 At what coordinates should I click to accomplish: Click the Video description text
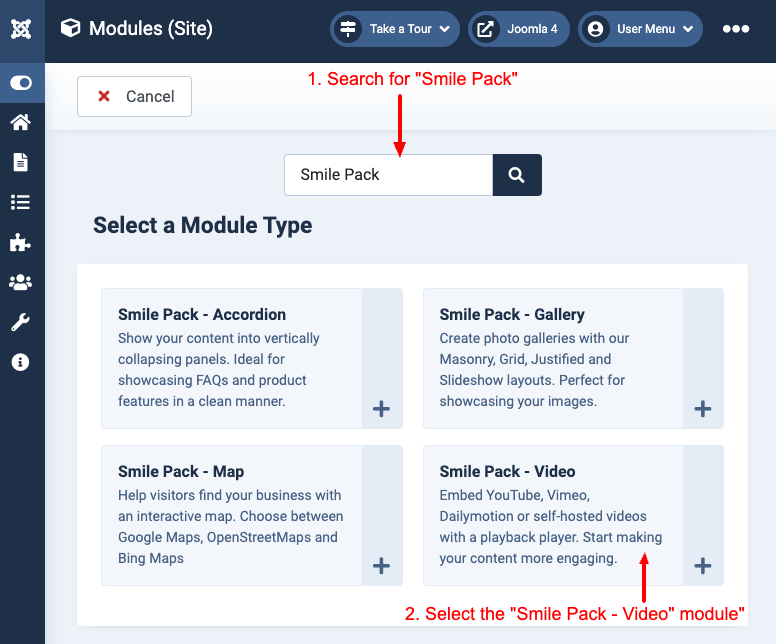550,527
